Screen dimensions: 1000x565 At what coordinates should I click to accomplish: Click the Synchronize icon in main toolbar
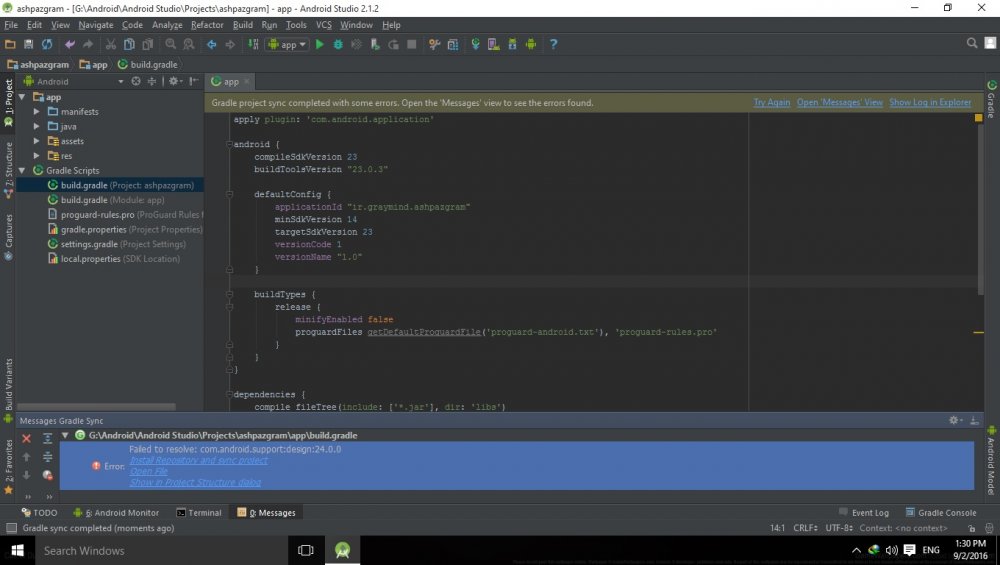(47, 44)
